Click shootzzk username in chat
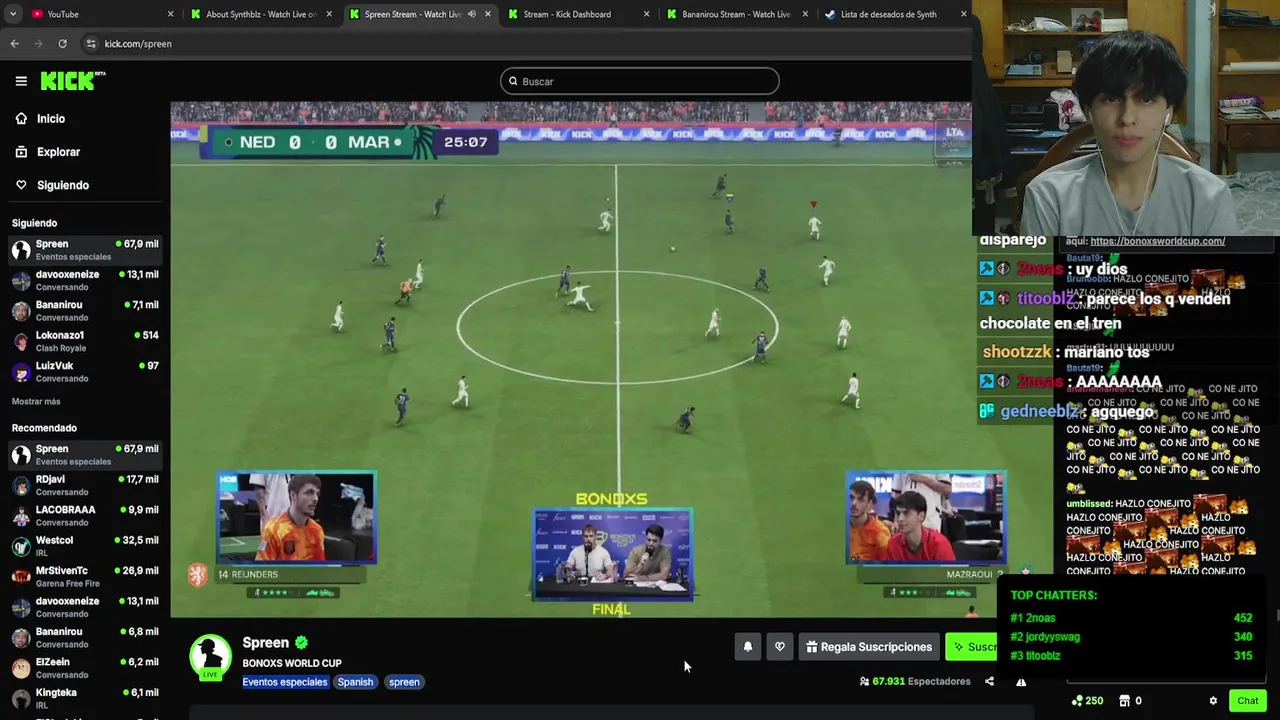 (x=1017, y=352)
